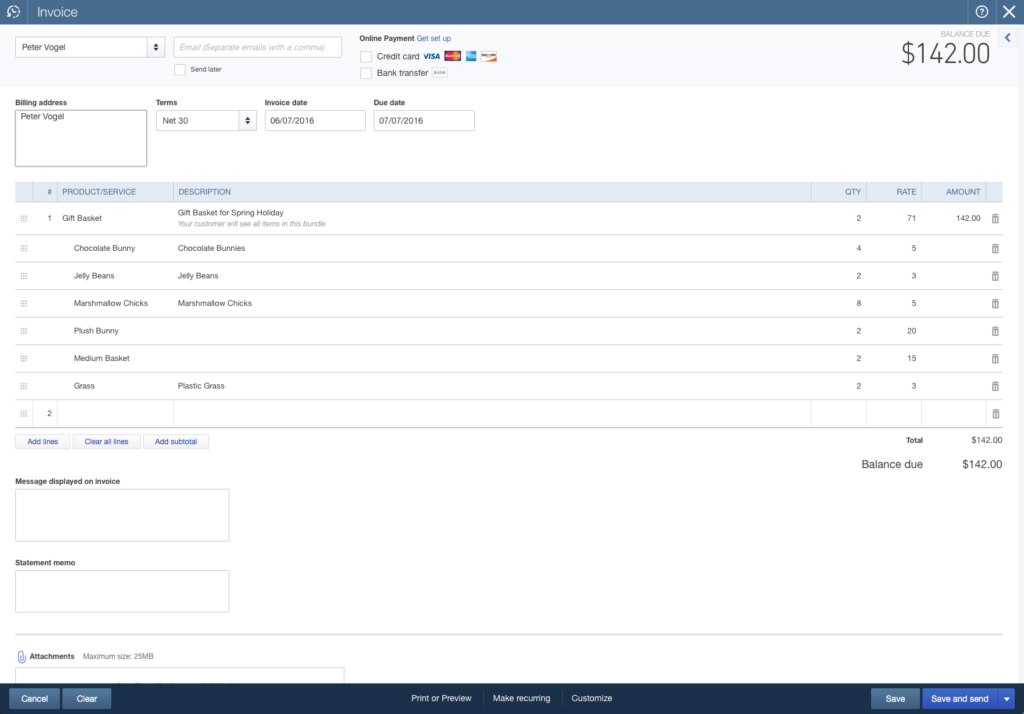Expand the Save and send arrow menu
This screenshot has width=1024, height=714.
1006,699
